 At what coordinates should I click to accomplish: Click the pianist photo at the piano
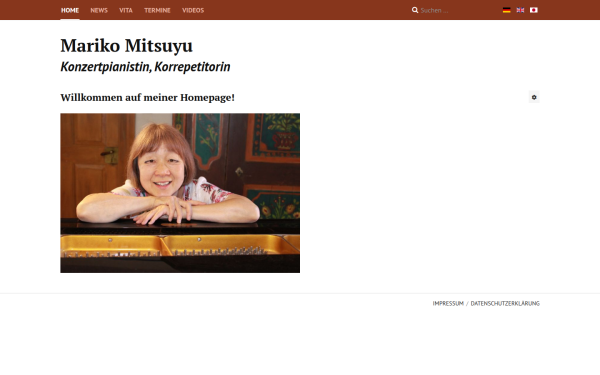180,193
